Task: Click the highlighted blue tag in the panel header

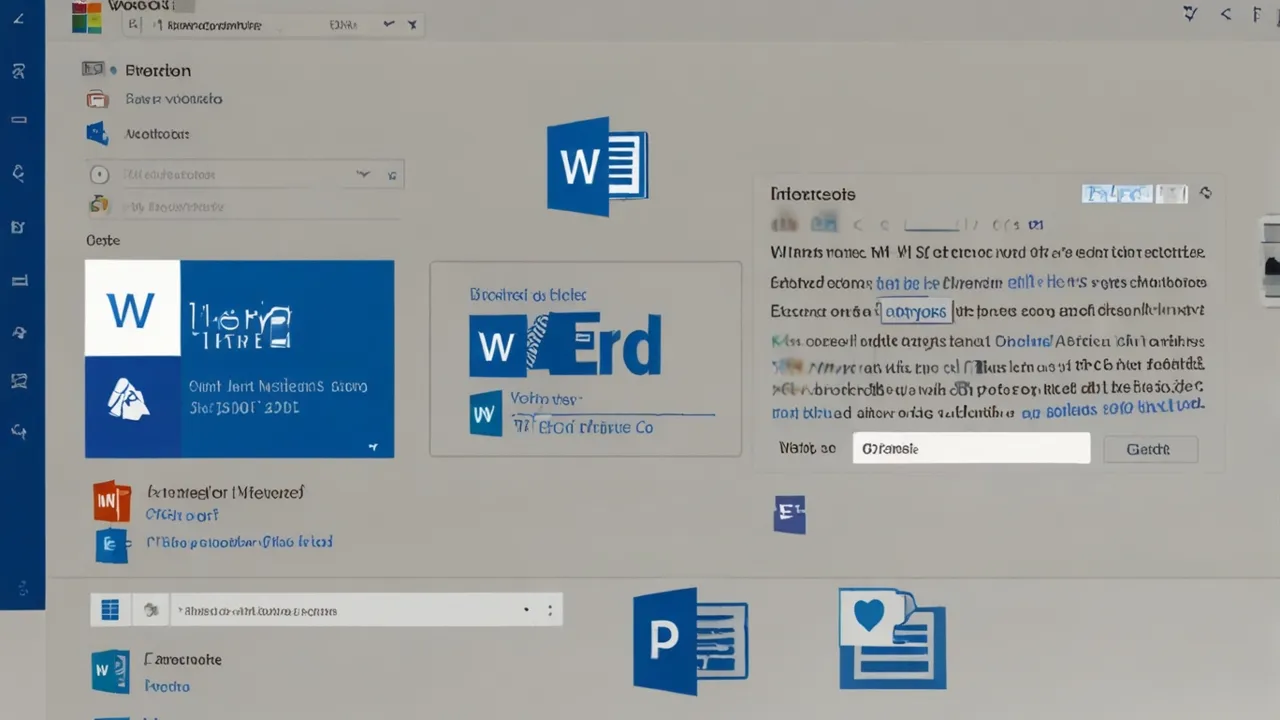Action: (1116, 194)
